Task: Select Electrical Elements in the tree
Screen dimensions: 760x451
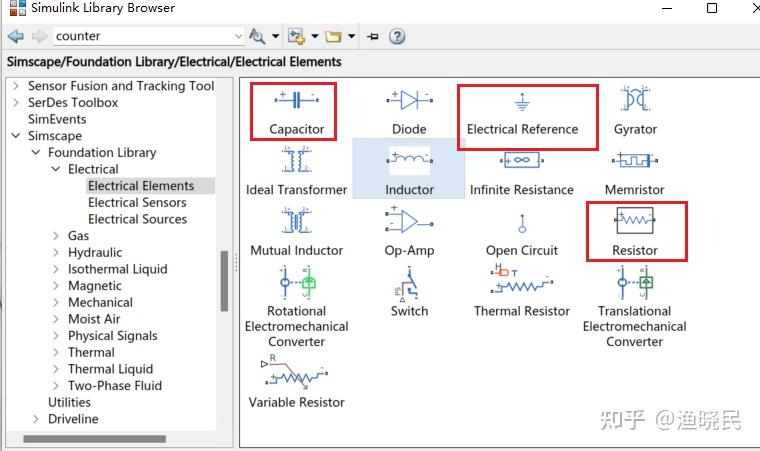Action: (141, 186)
